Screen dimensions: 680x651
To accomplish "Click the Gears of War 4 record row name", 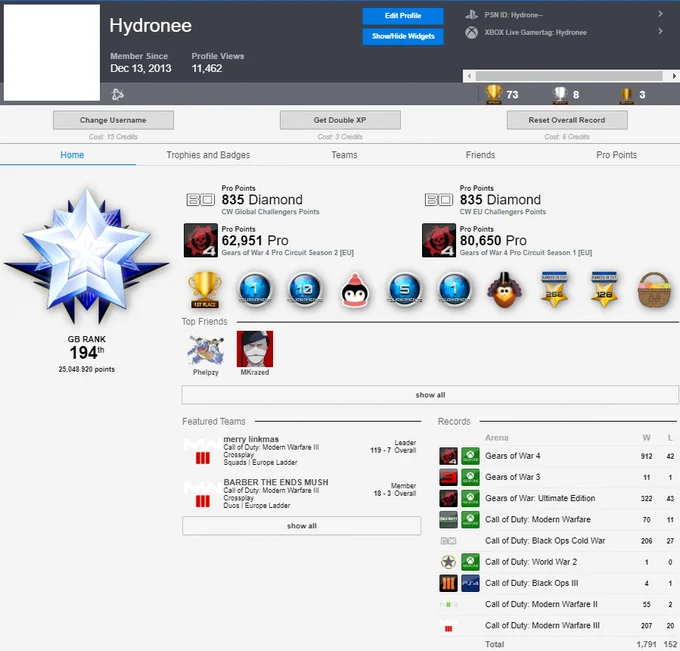I will point(513,456).
